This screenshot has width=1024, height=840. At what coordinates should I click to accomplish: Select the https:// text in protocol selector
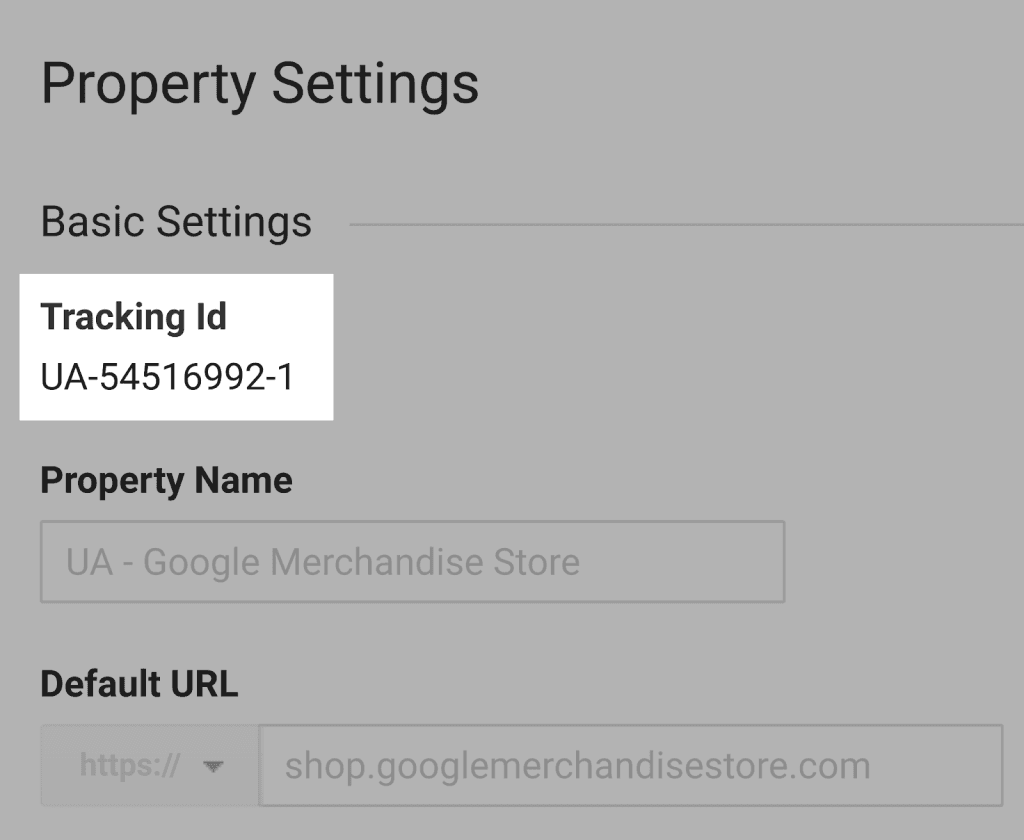click(129, 765)
